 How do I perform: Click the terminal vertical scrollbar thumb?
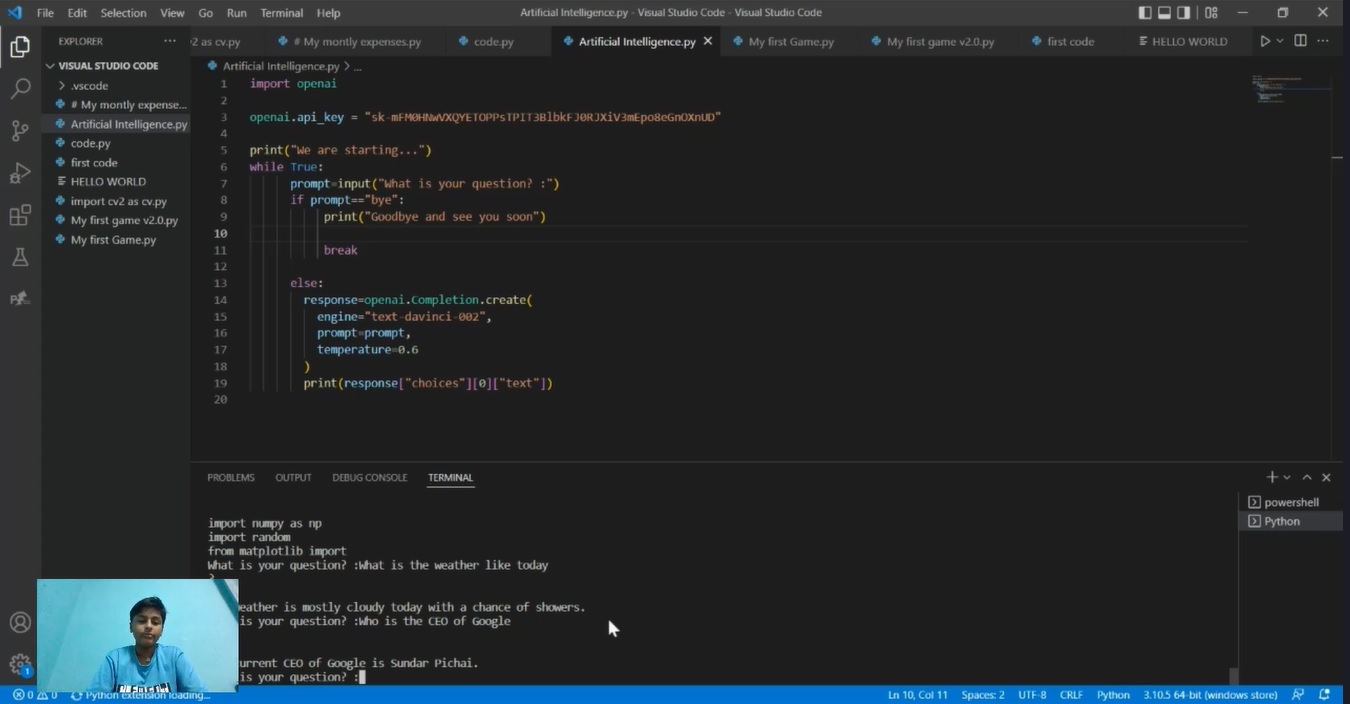pyautogui.click(x=1233, y=676)
